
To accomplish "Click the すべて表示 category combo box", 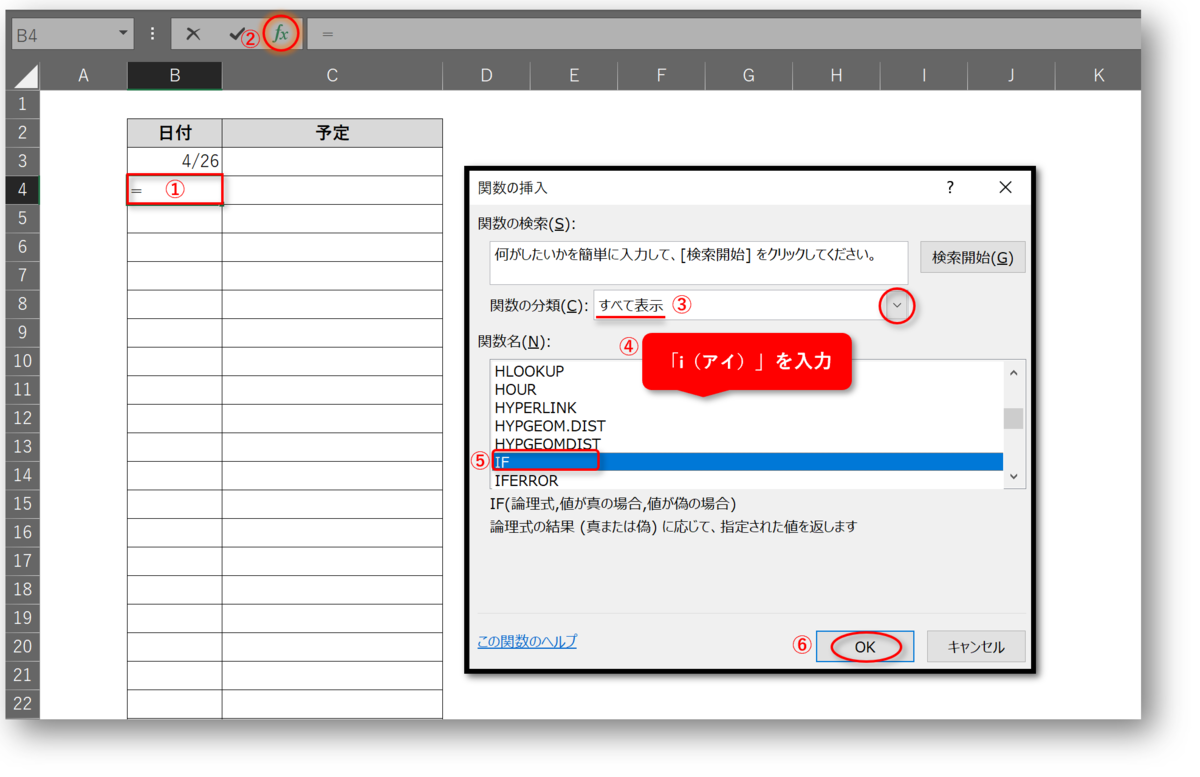I will pos(700,306).
